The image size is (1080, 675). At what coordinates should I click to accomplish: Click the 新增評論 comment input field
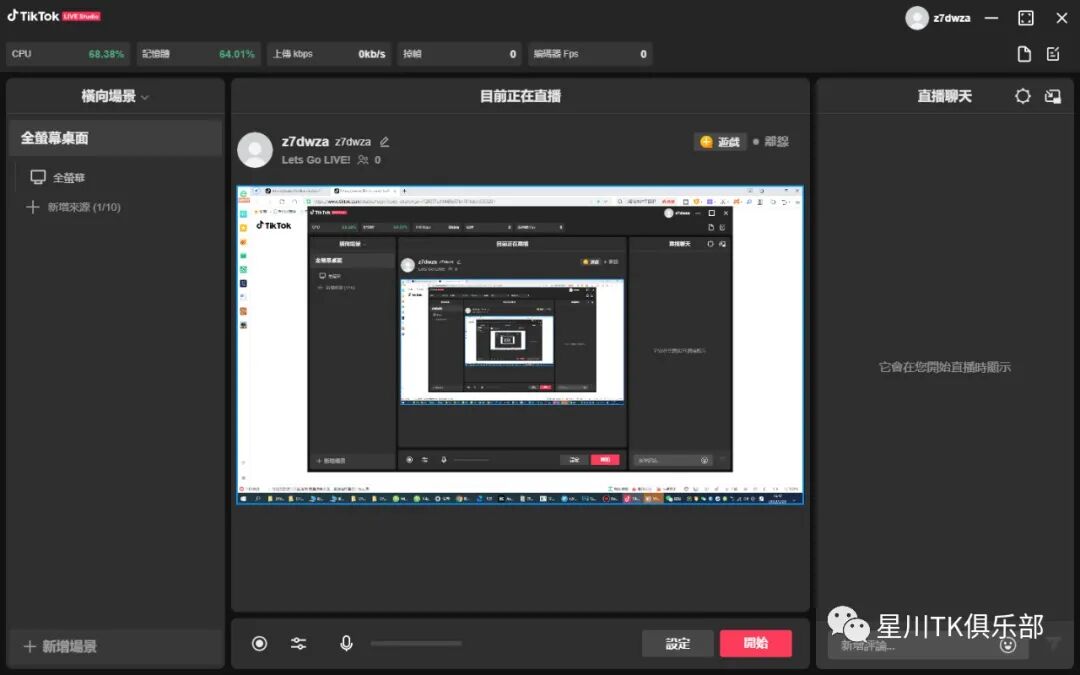tap(928, 646)
